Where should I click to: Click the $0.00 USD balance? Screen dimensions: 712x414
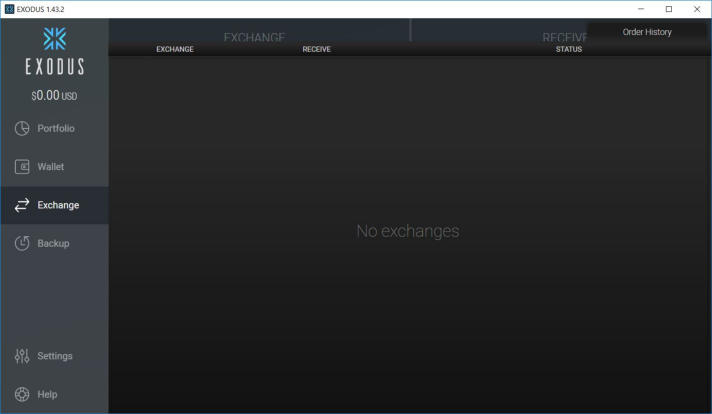click(x=54, y=95)
